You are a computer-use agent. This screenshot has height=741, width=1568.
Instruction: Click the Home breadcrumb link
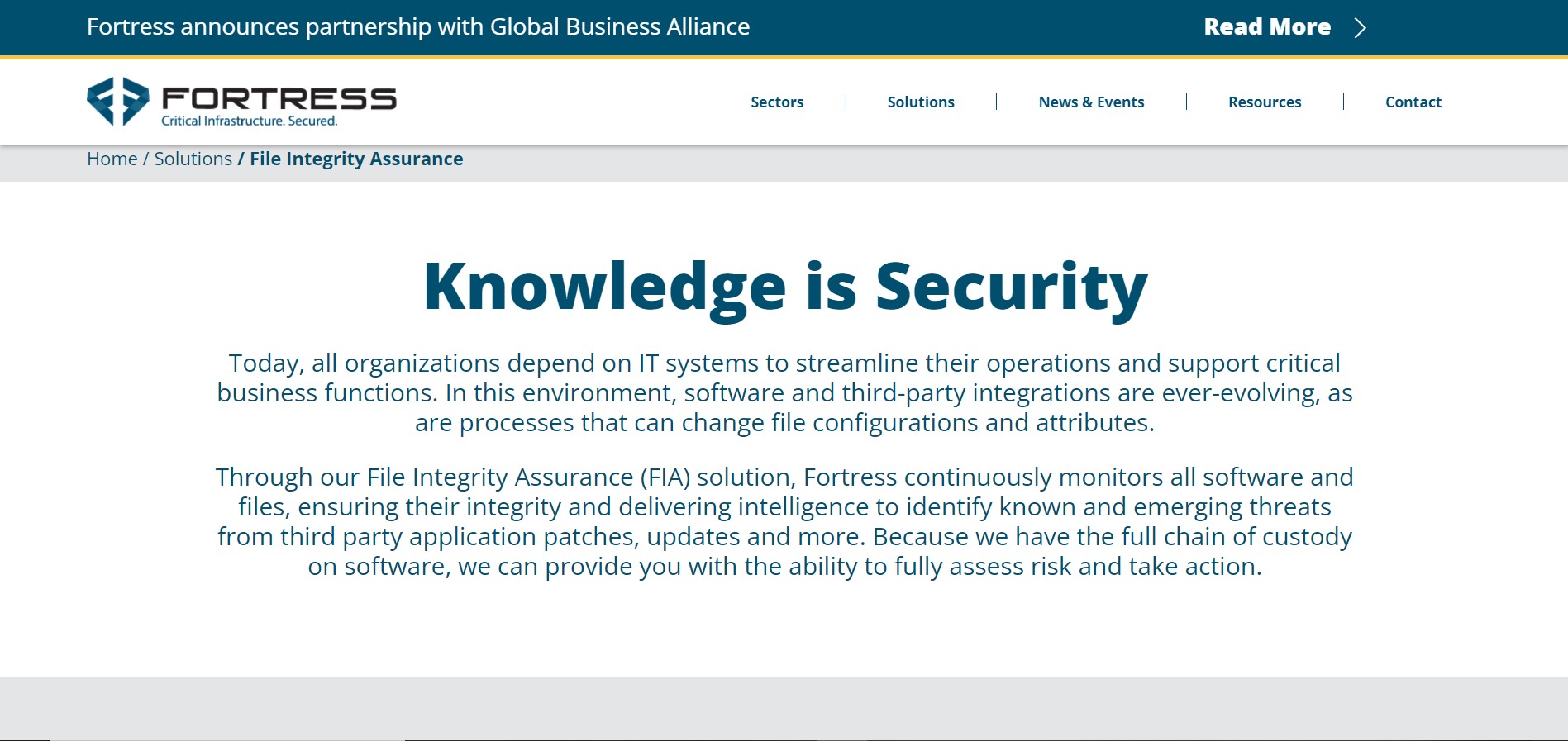[112, 159]
